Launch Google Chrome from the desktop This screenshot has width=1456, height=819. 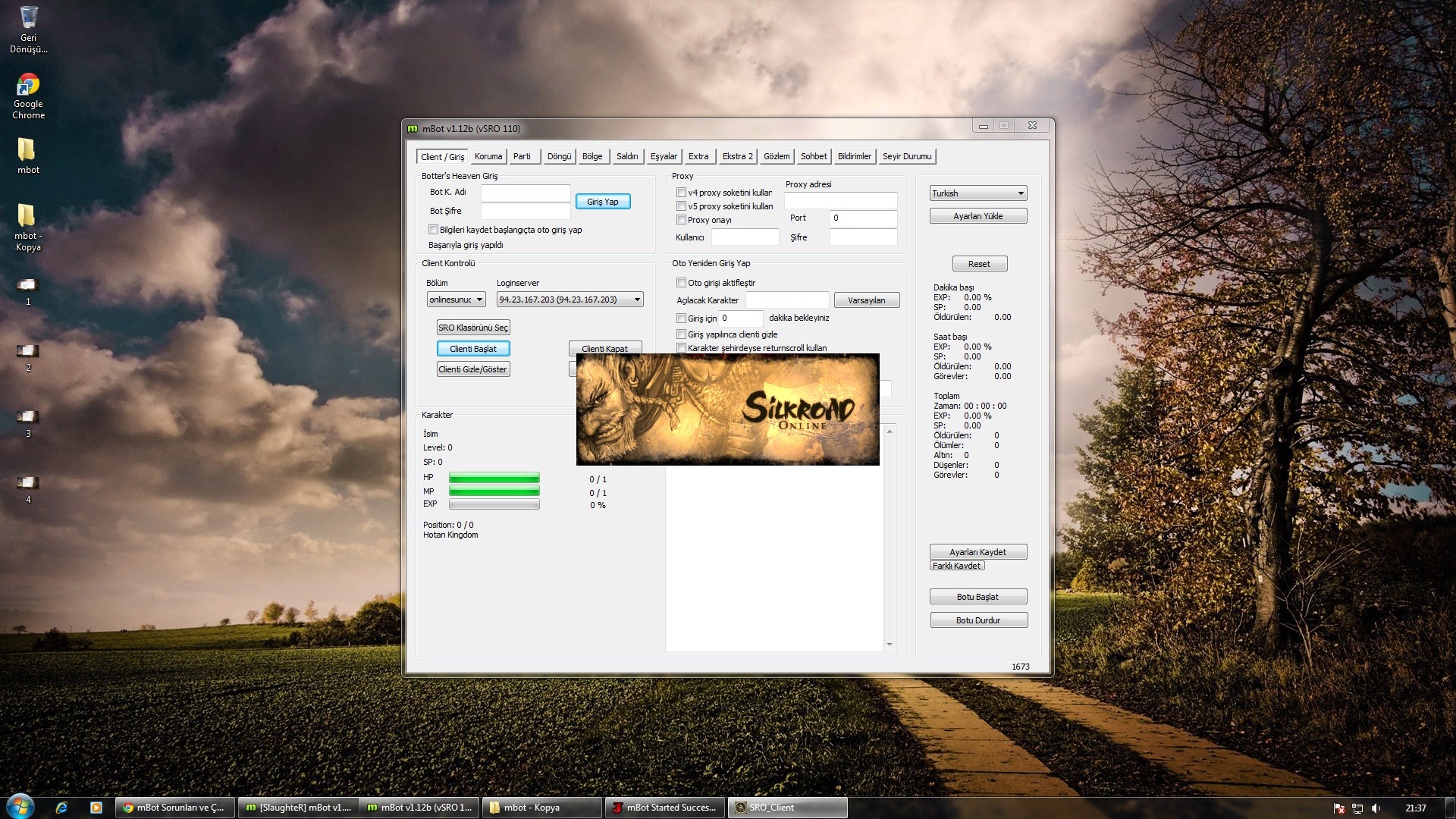coord(28,96)
